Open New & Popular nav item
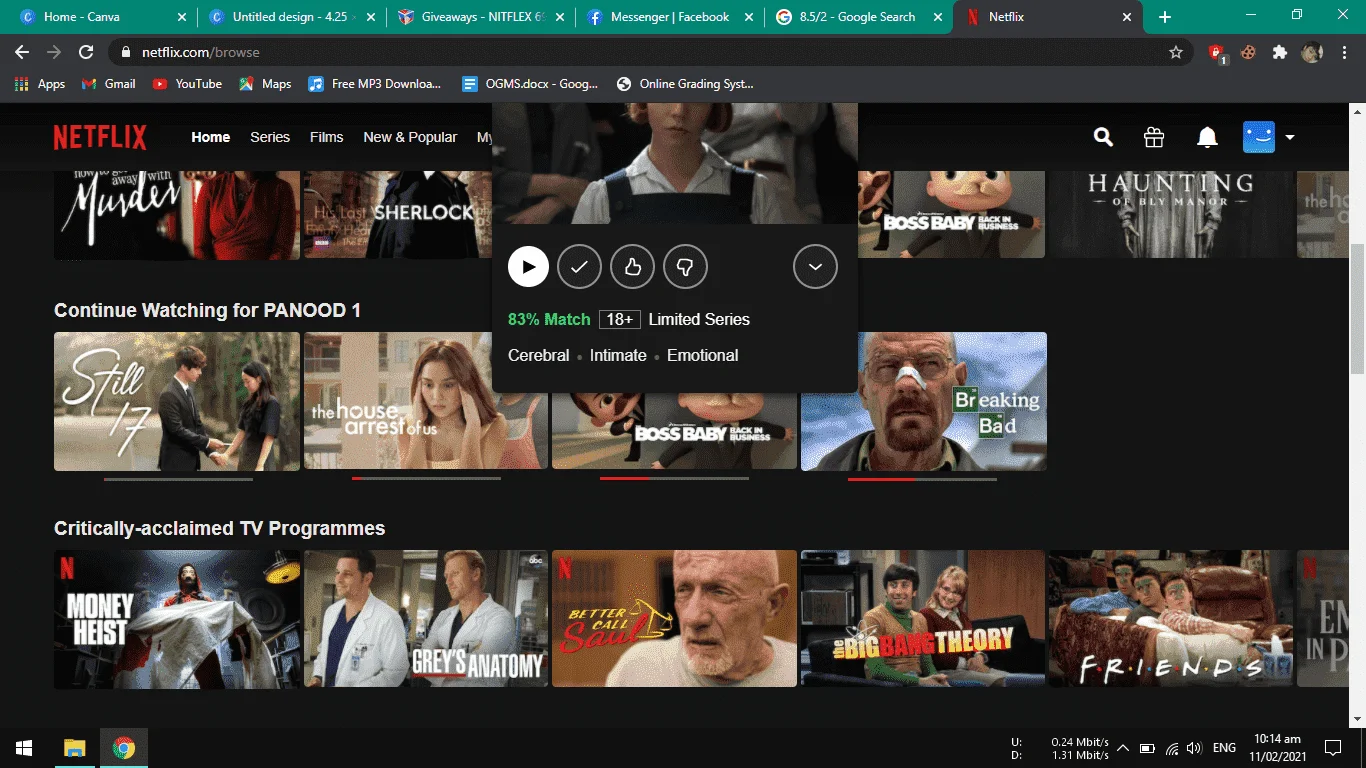The image size is (1366, 768). pyautogui.click(x=410, y=137)
